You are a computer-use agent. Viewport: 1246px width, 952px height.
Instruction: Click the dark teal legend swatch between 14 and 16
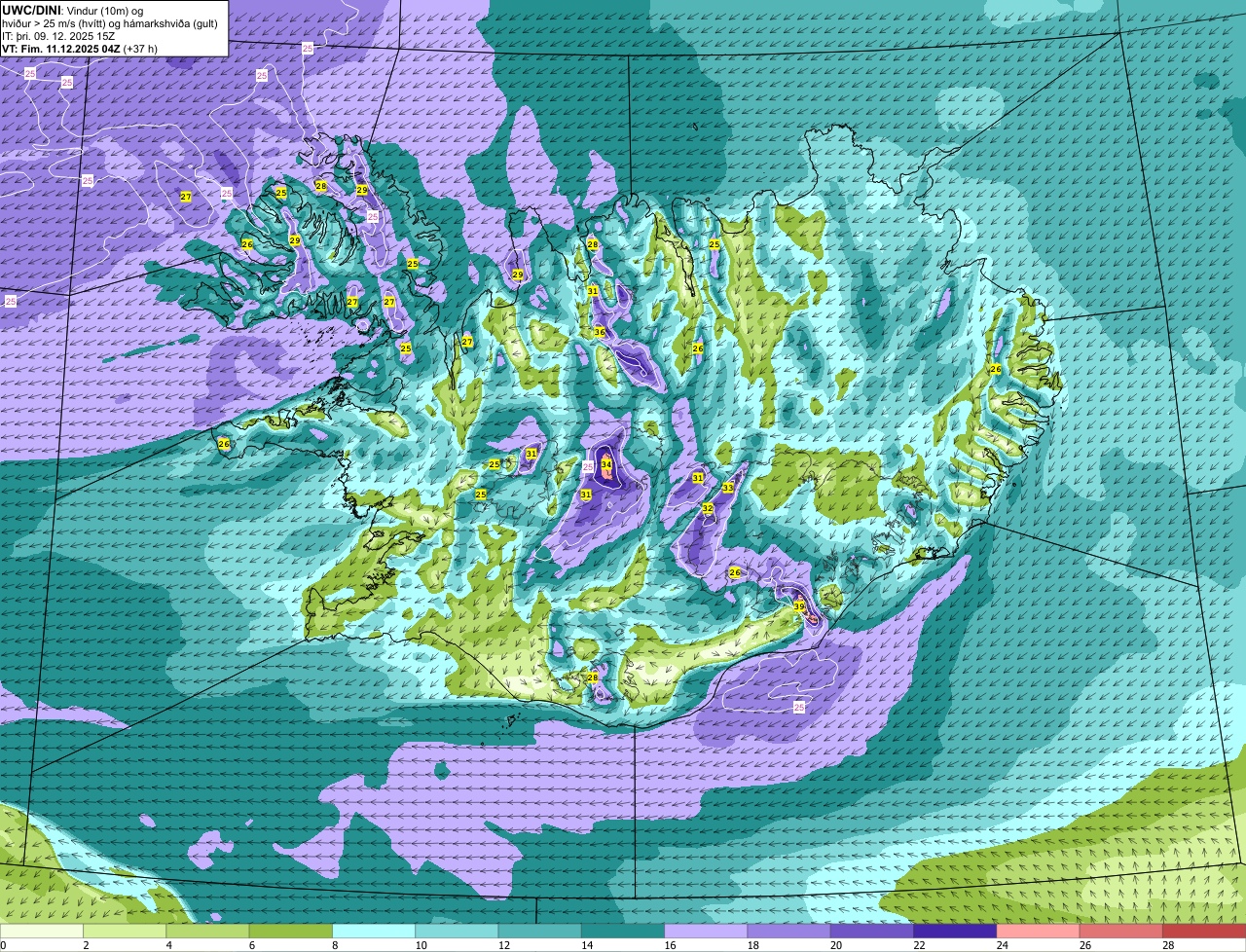[x=623, y=931]
